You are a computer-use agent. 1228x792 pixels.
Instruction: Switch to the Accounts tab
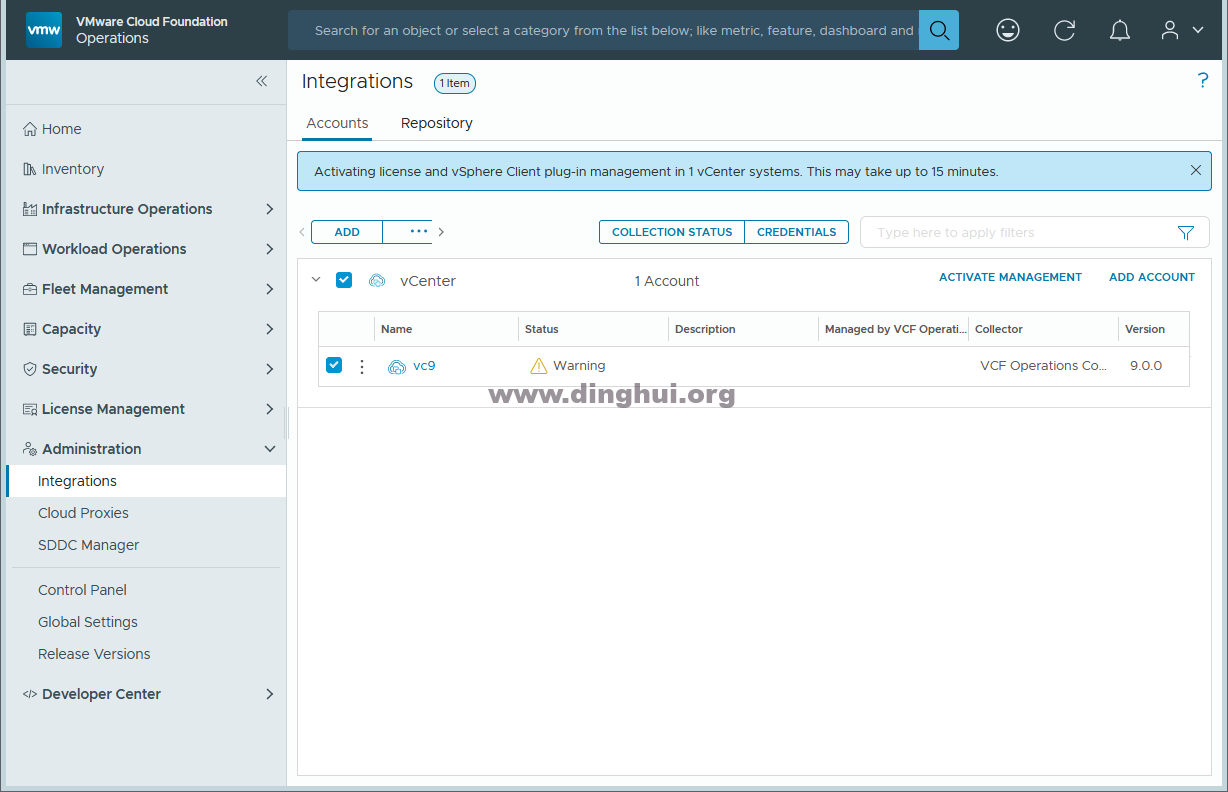coord(337,123)
